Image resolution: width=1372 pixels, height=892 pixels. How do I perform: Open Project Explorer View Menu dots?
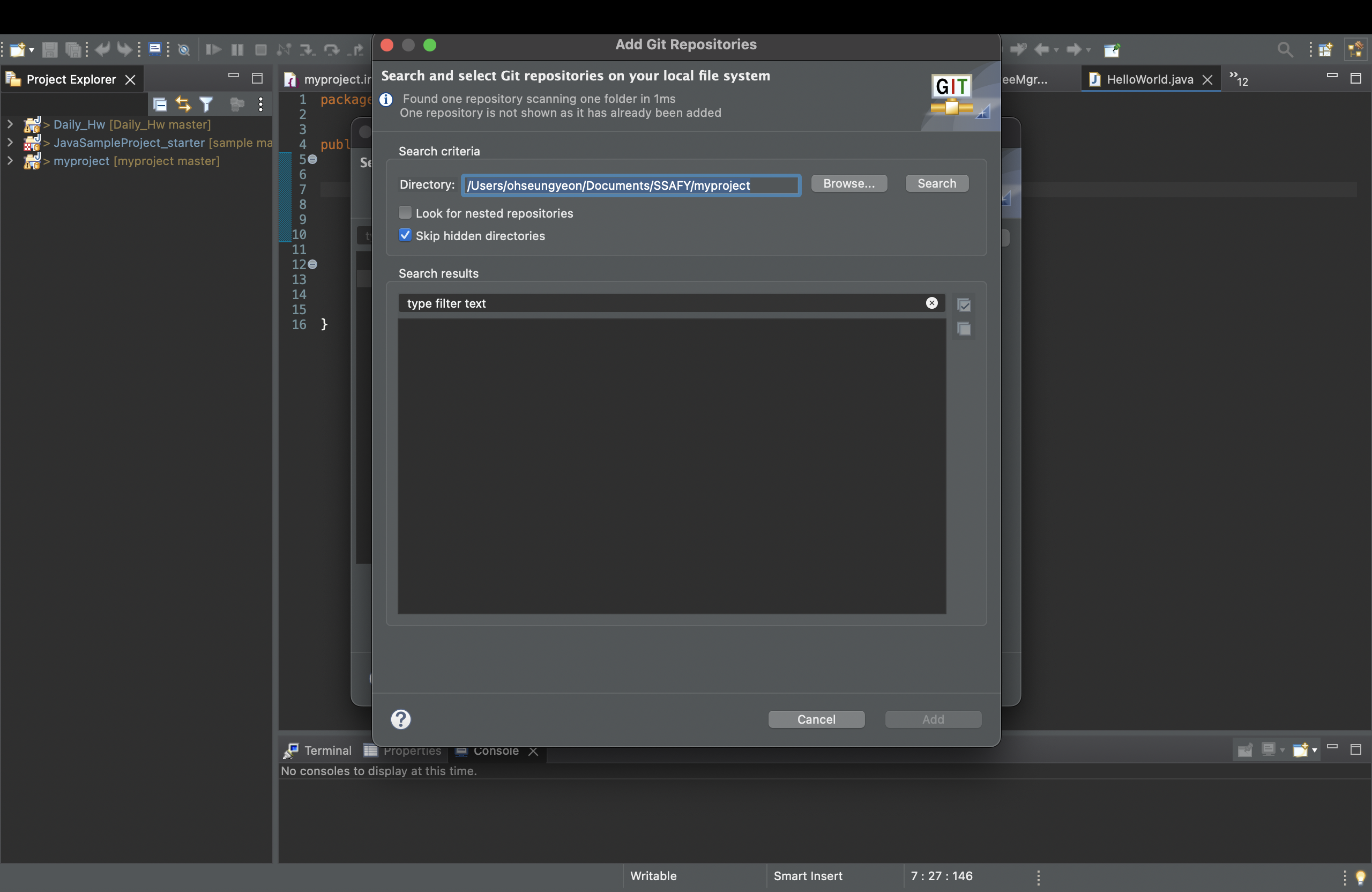click(x=261, y=104)
